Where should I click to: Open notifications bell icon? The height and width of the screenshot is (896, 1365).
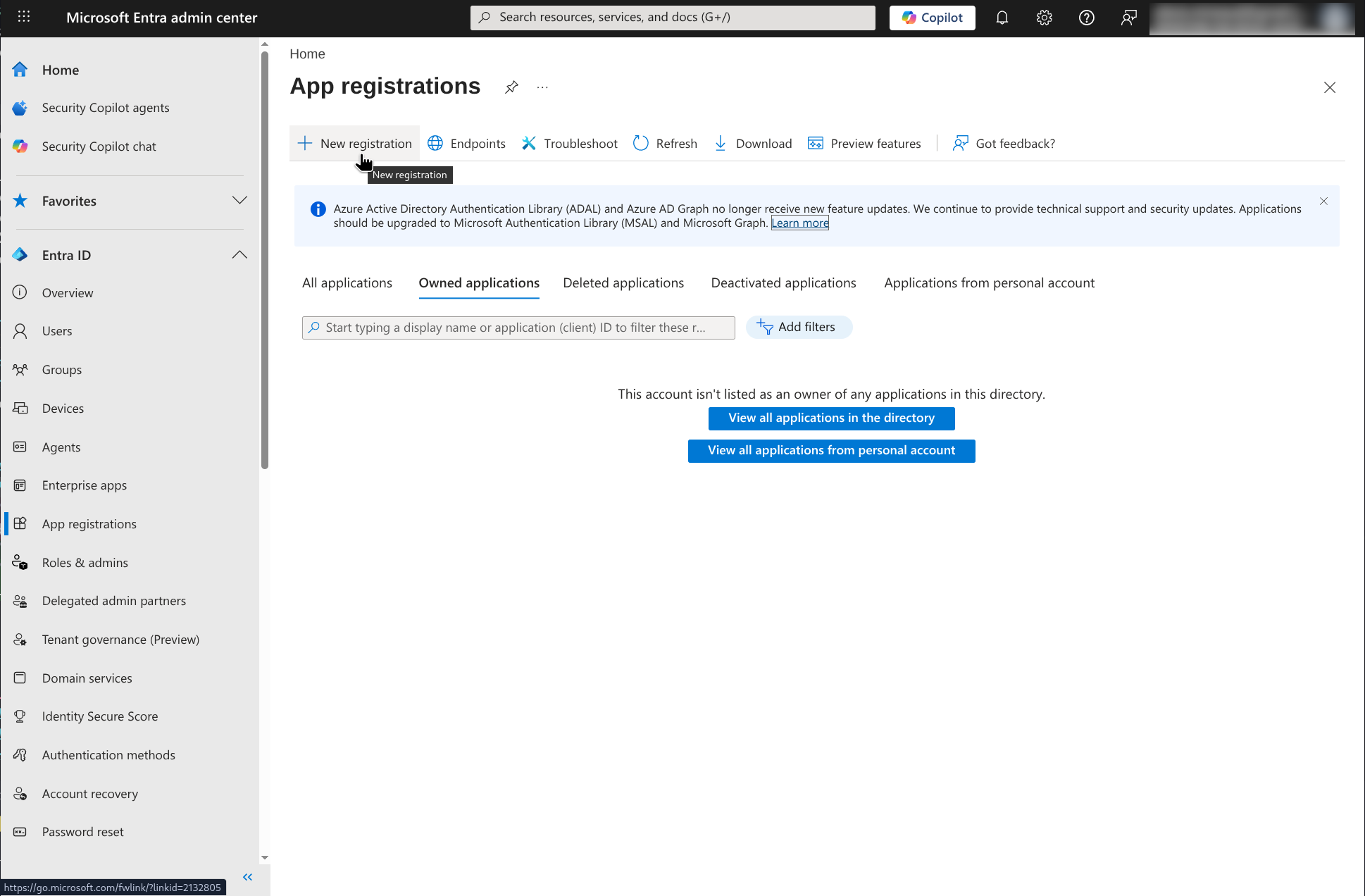click(x=1002, y=18)
